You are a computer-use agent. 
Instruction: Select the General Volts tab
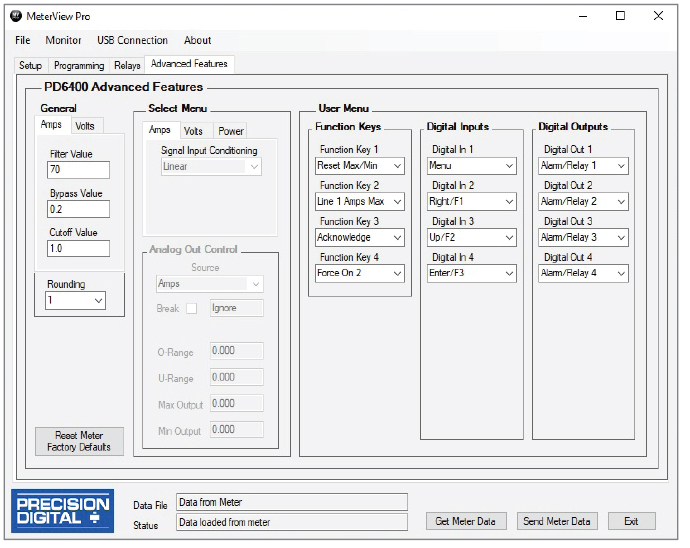point(85,126)
